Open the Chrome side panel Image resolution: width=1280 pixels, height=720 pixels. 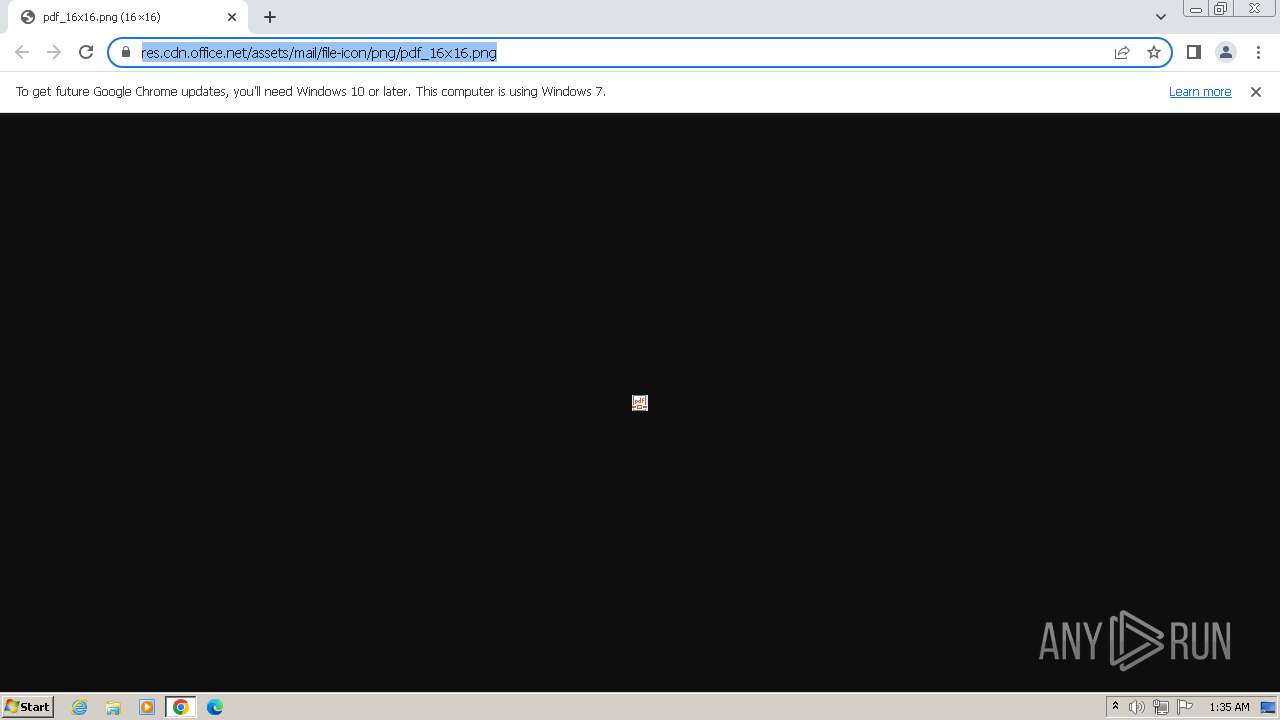pyautogui.click(x=1194, y=52)
